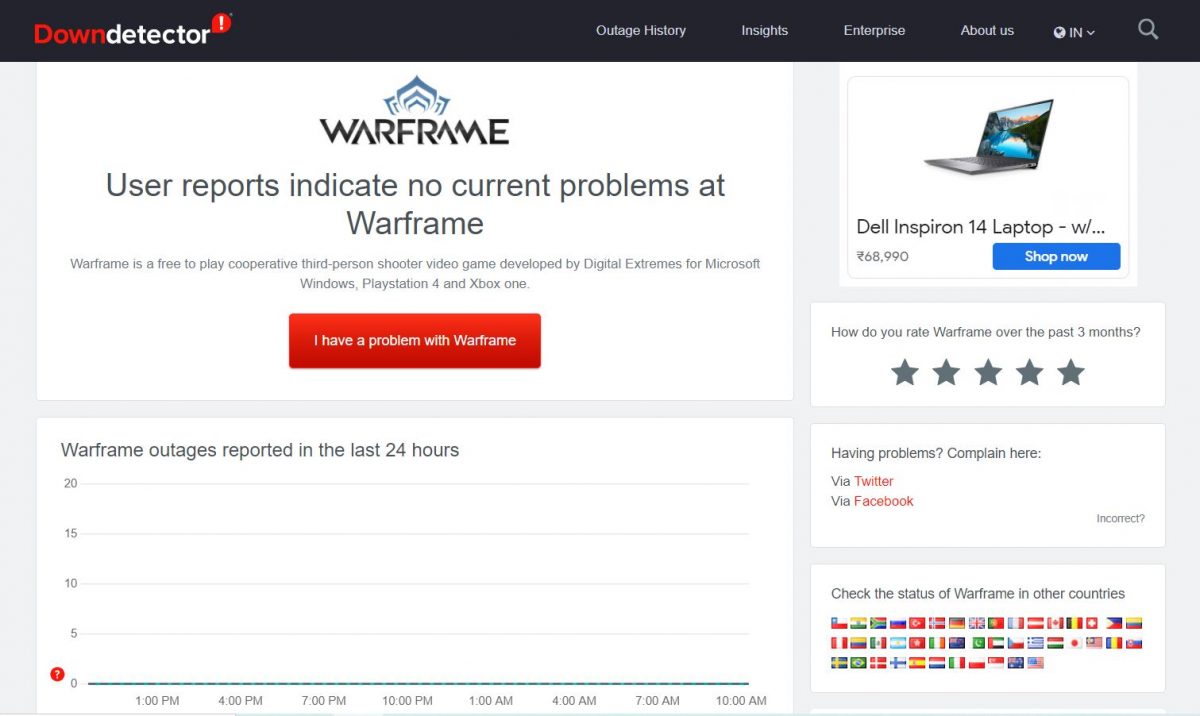Select the Canada flag

click(x=1055, y=623)
